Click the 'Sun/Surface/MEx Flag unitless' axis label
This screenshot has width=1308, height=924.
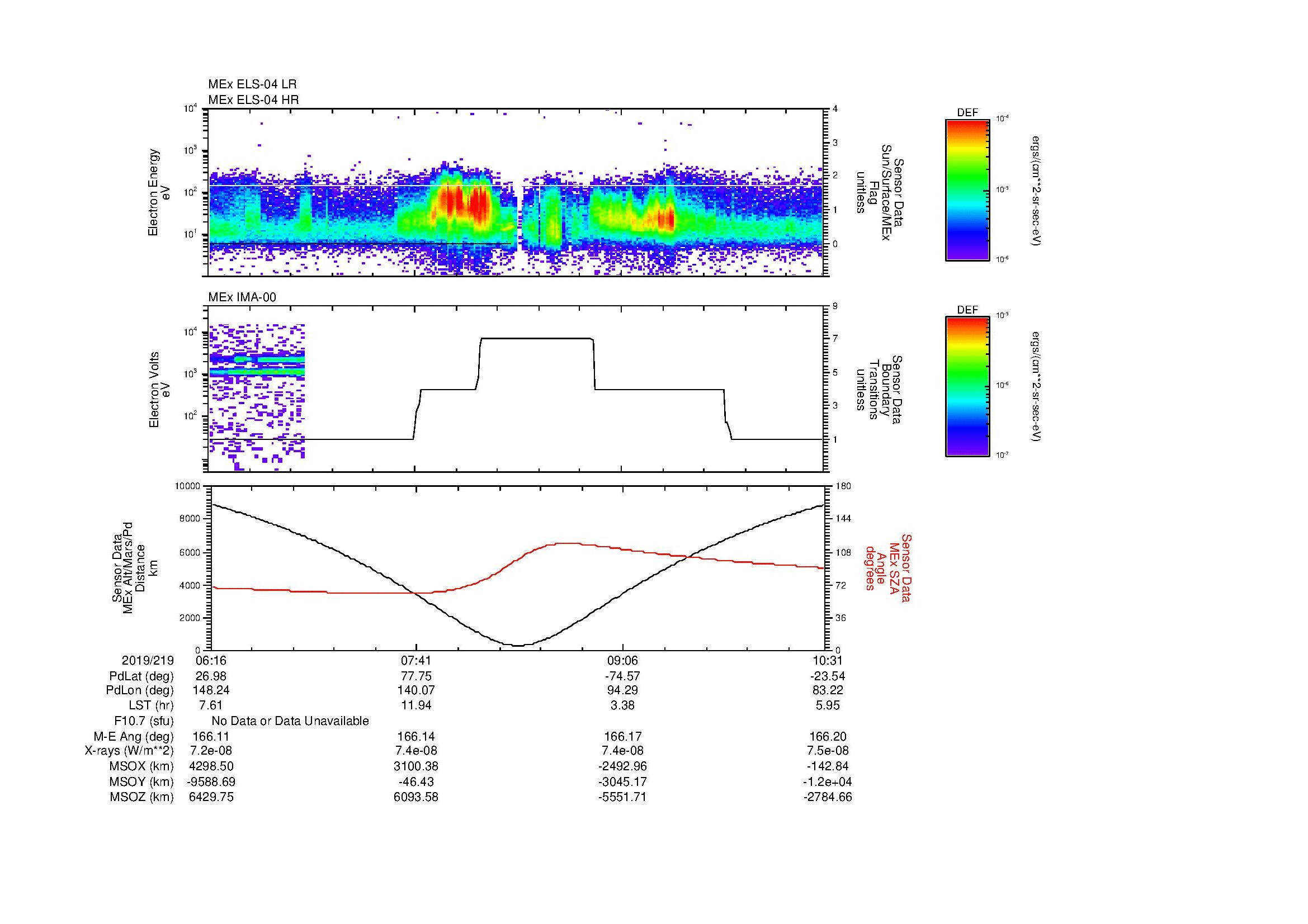880,193
